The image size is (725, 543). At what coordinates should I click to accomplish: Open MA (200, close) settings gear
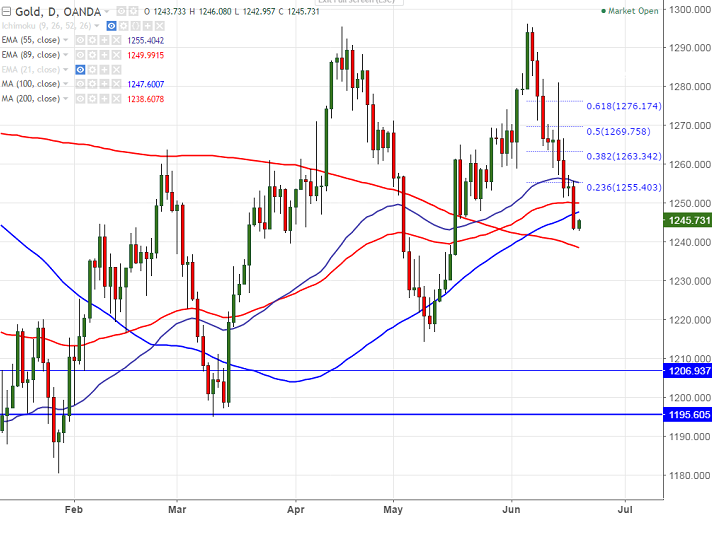click(x=92, y=99)
